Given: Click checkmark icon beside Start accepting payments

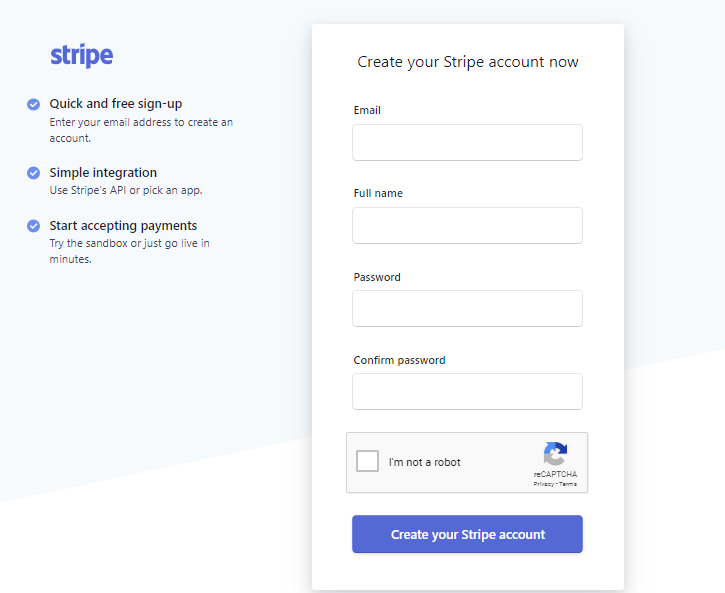Looking at the screenshot, I should point(34,226).
